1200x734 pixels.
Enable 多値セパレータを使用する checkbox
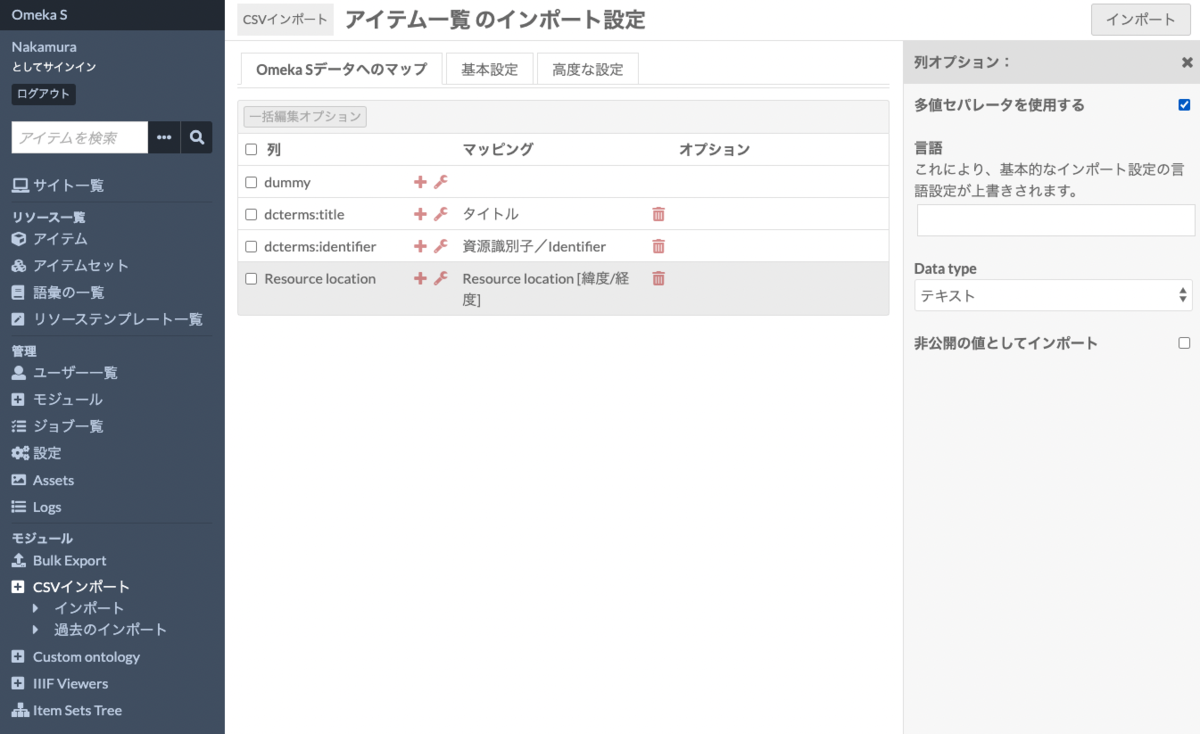coord(1184,104)
